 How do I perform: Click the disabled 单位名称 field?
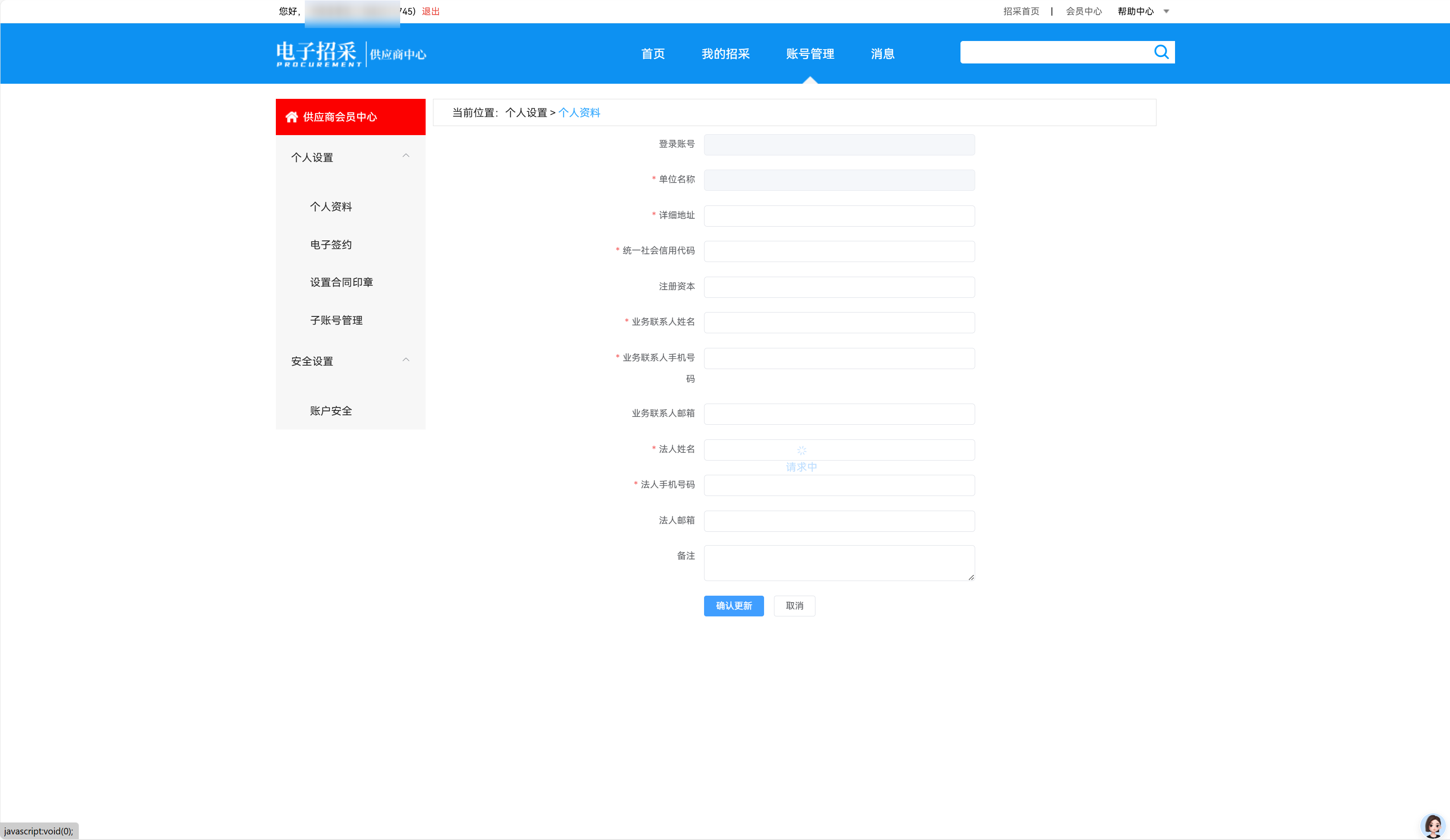click(x=839, y=180)
